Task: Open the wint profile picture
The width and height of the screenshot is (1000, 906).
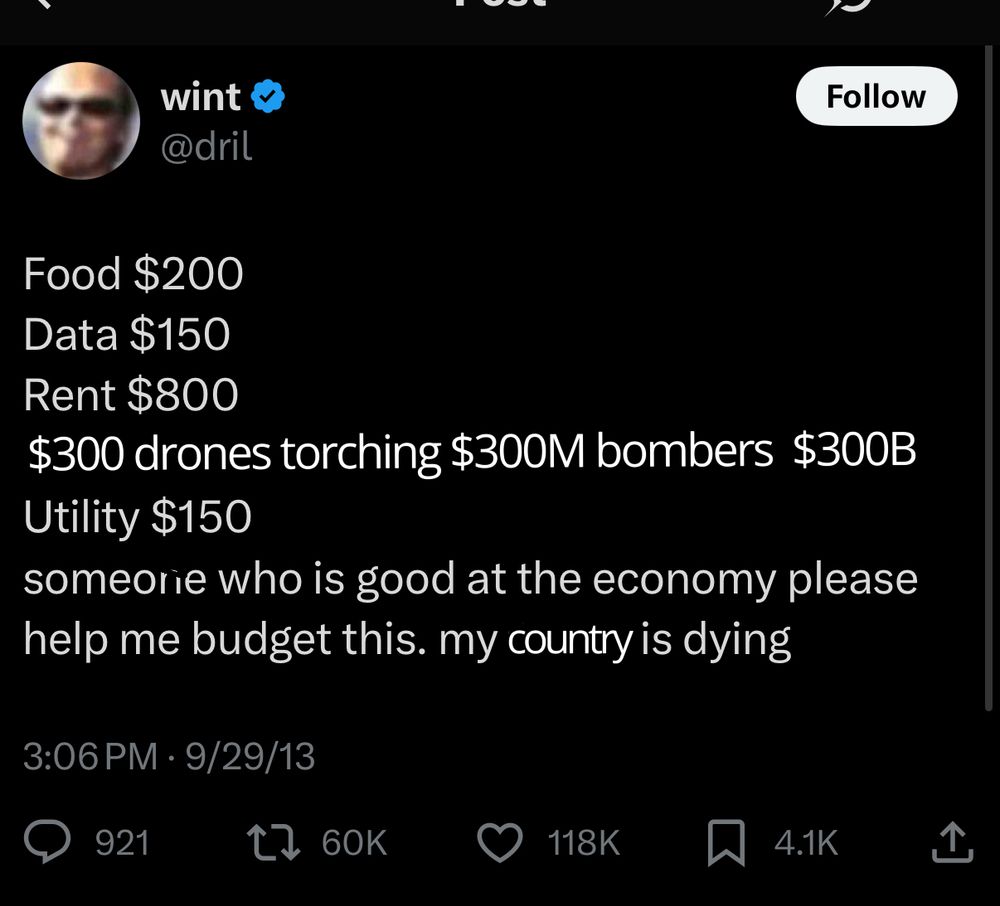Action: coord(81,121)
